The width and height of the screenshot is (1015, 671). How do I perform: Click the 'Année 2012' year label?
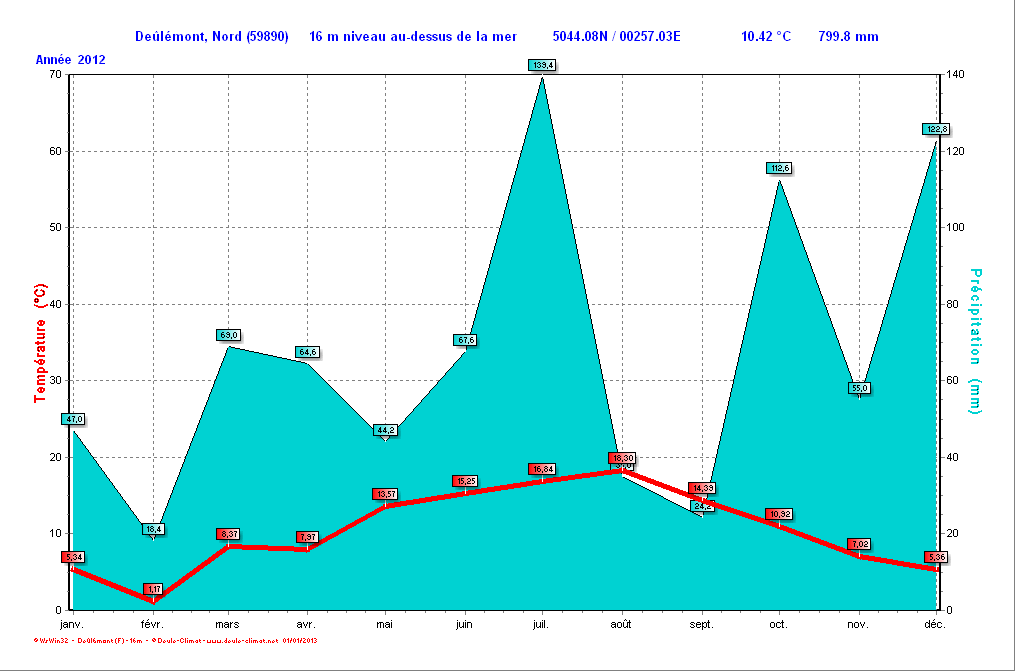pyautogui.click(x=71, y=60)
